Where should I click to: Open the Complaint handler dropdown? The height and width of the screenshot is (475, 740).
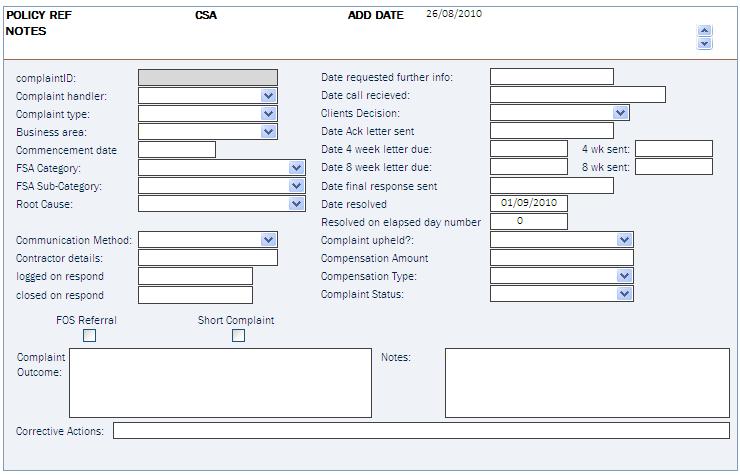coord(268,96)
